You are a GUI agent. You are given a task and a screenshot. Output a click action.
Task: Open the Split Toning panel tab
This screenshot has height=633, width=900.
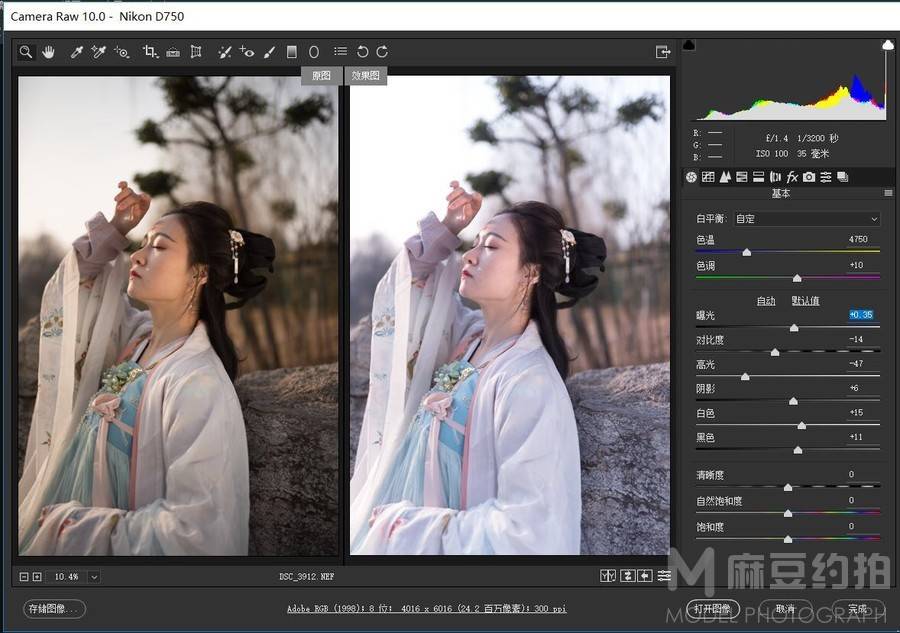(758, 177)
